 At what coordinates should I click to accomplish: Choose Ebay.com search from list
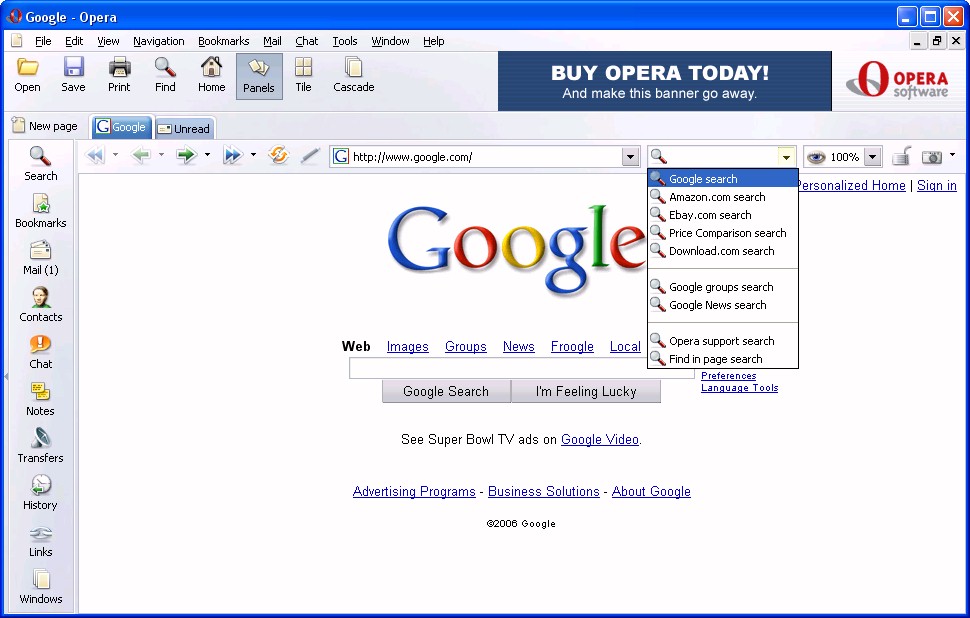(723, 215)
